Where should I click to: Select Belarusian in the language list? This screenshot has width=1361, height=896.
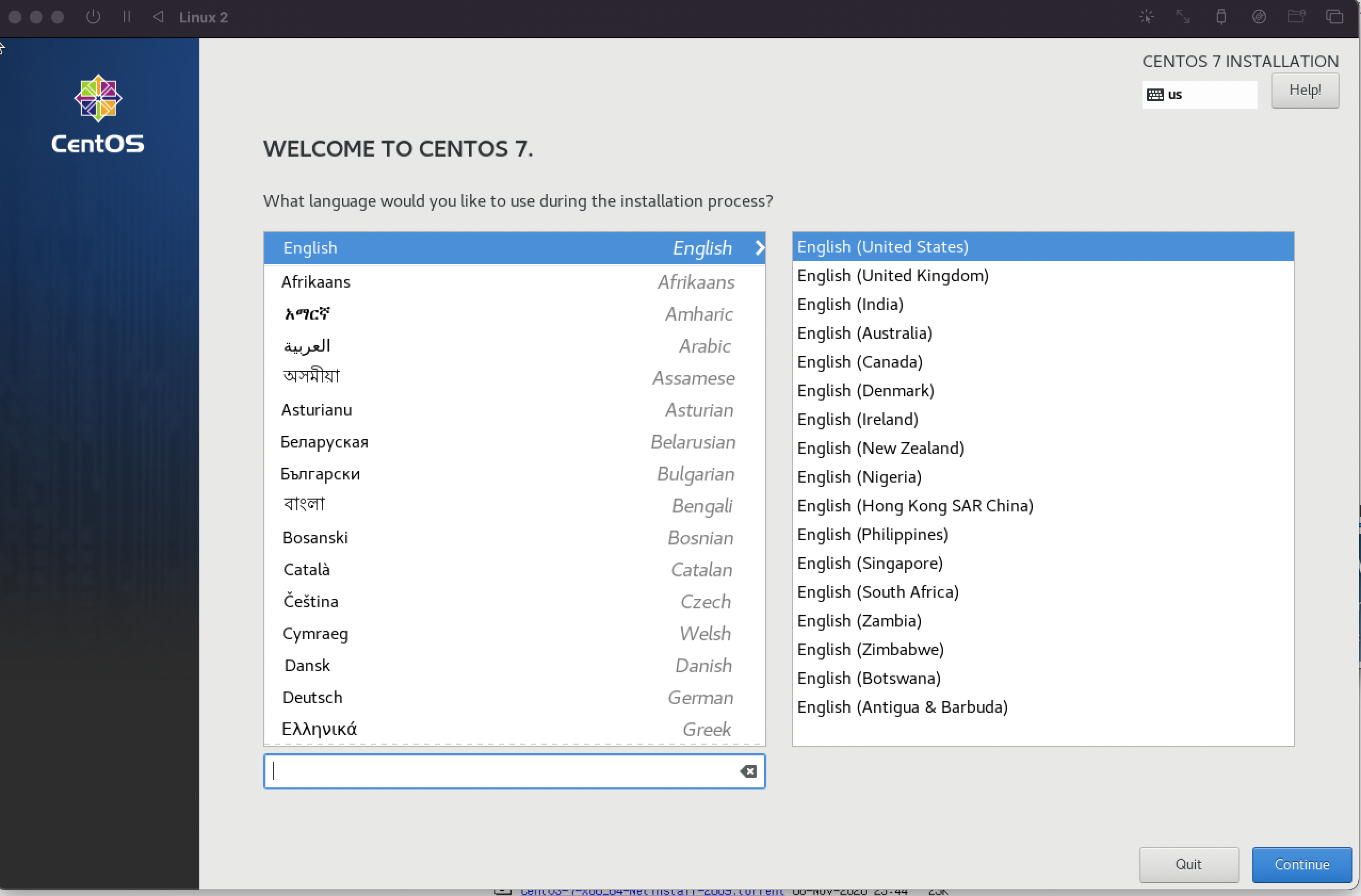514,442
